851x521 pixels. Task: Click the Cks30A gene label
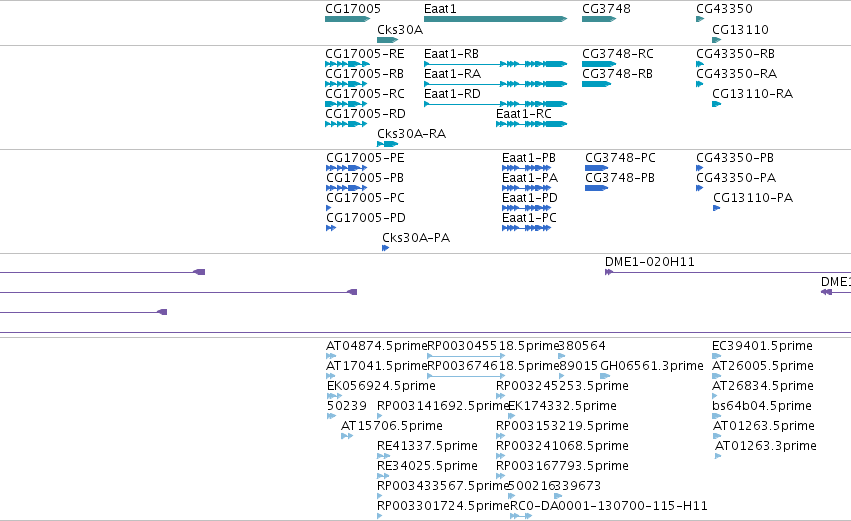point(400,30)
